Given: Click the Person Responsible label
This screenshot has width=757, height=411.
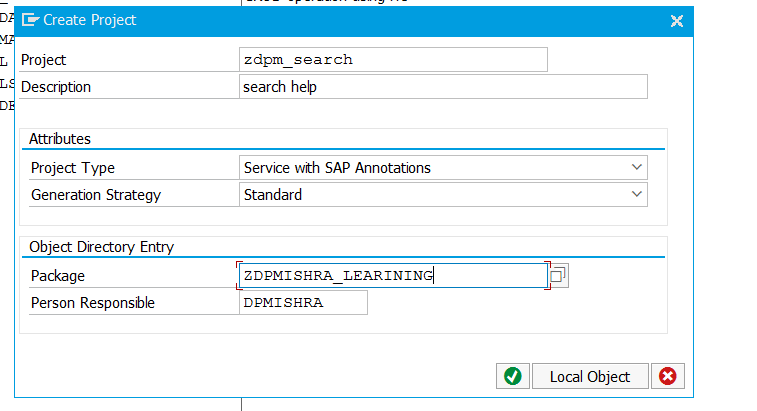Looking at the screenshot, I should 93,303.
